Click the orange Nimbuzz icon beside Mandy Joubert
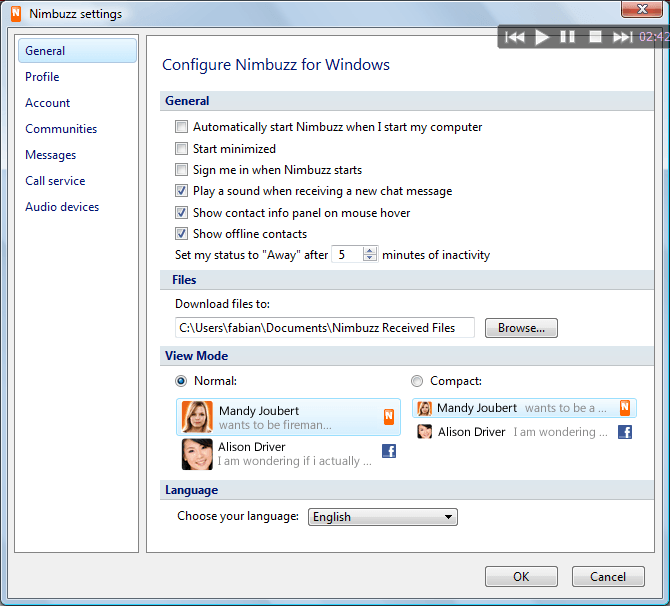The image size is (670, 606). [388, 417]
